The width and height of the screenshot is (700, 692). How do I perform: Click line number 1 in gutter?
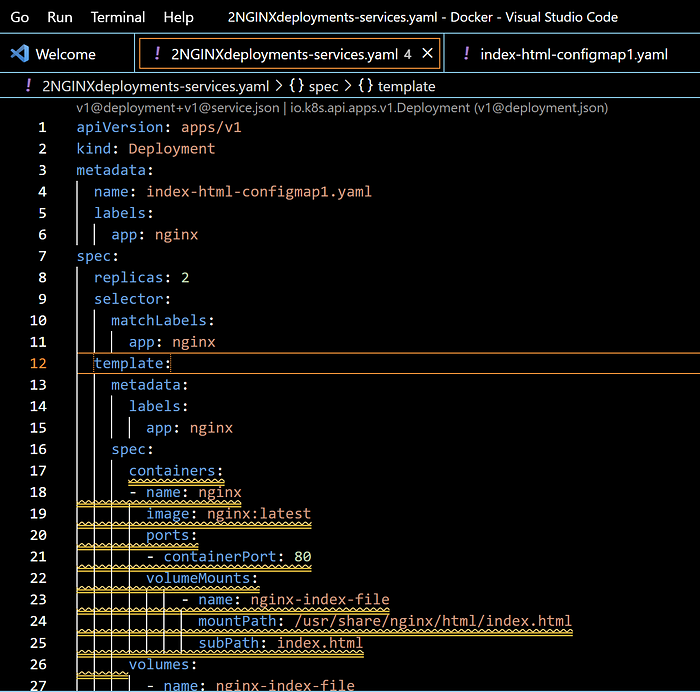click(42, 127)
